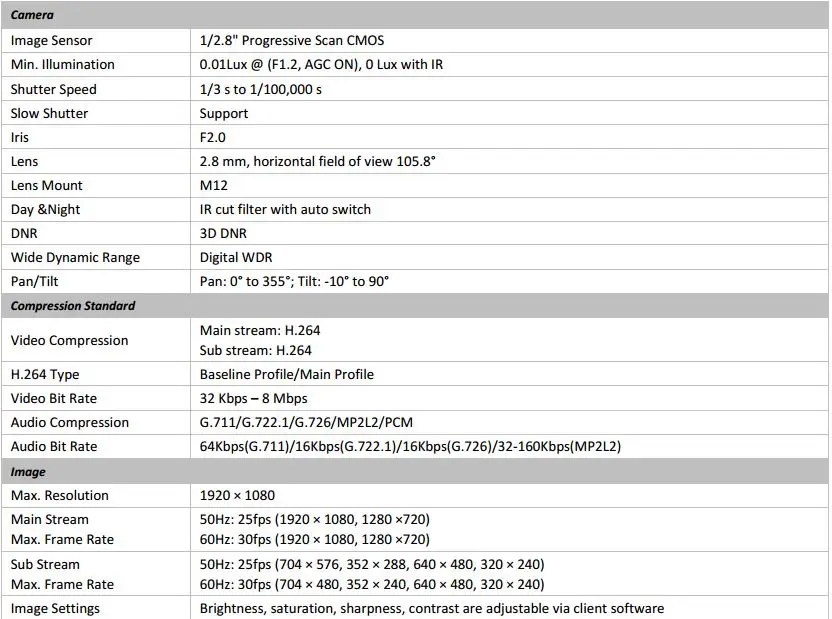832x619 pixels.
Task: Select the Max. Resolution 1920 × 1080 value
Action: (x=237, y=495)
